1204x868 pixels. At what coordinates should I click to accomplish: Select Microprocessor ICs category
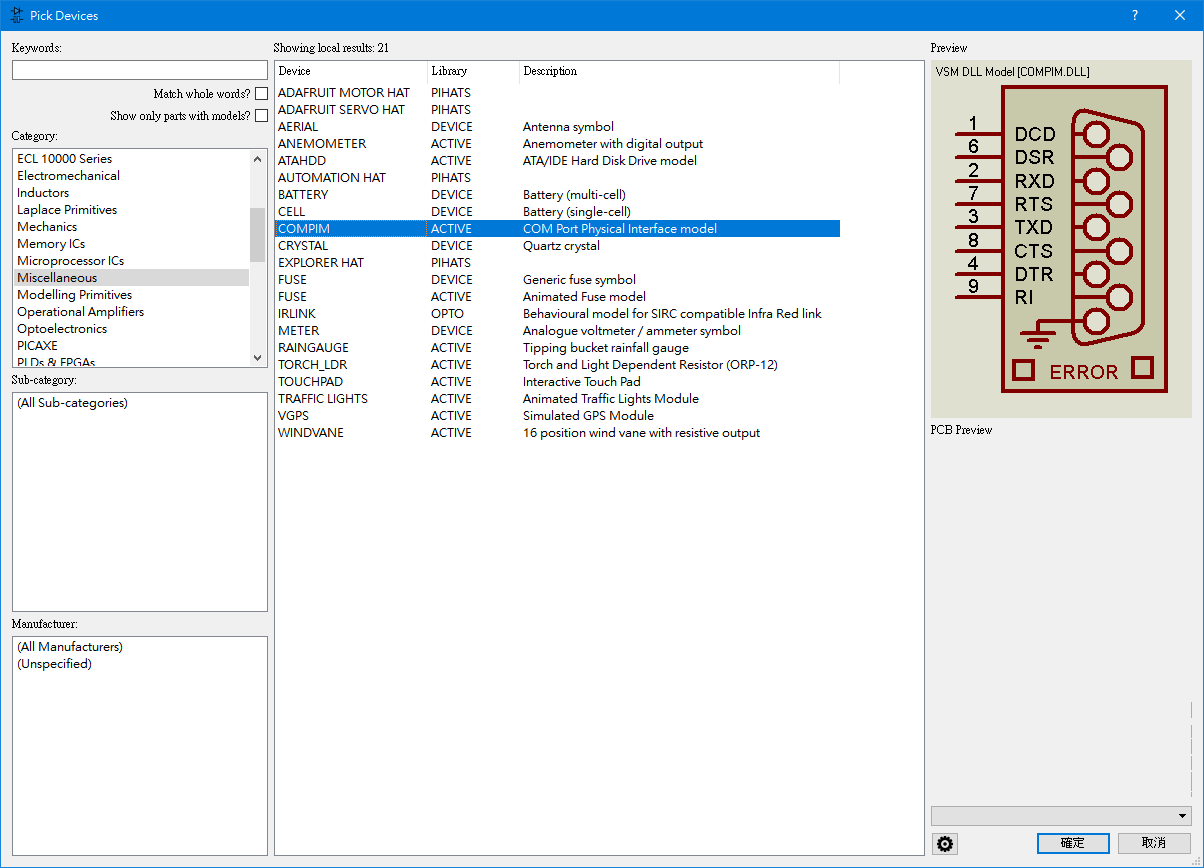pyautogui.click(x=70, y=261)
